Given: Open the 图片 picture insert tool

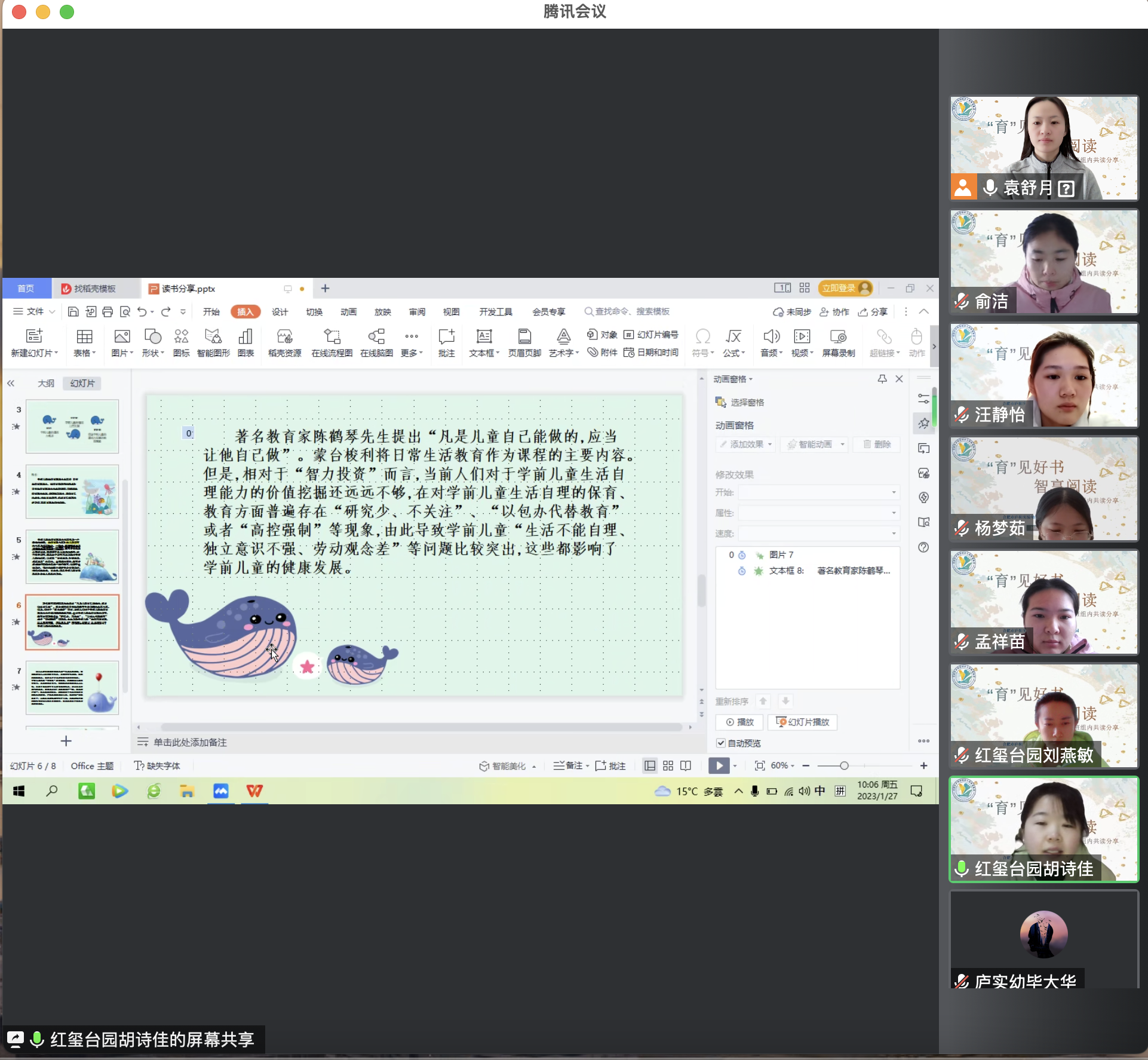Looking at the screenshot, I should coord(122,342).
